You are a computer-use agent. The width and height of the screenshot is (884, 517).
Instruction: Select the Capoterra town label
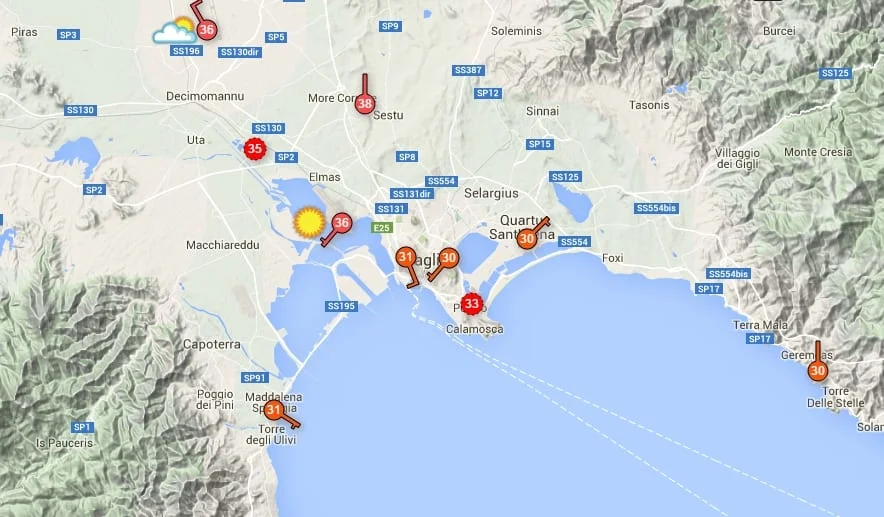point(211,344)
